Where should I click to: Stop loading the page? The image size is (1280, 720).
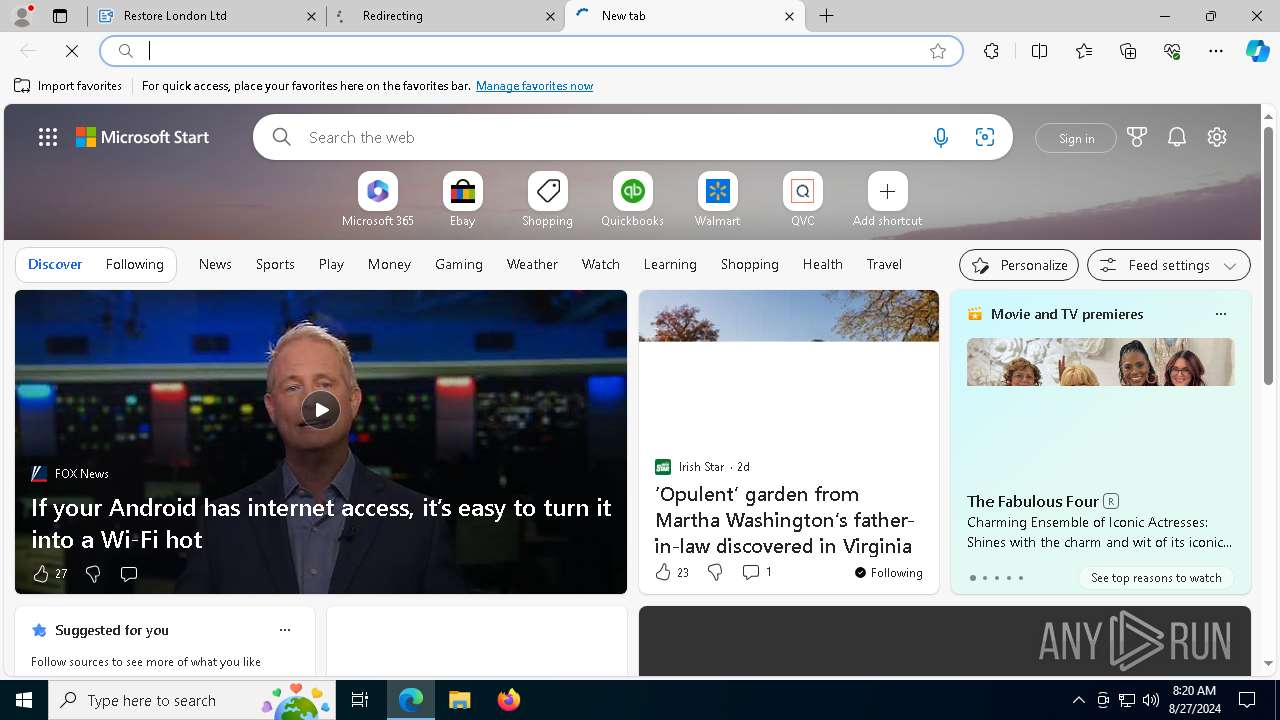pyautogui.click(x=72, y=51)
